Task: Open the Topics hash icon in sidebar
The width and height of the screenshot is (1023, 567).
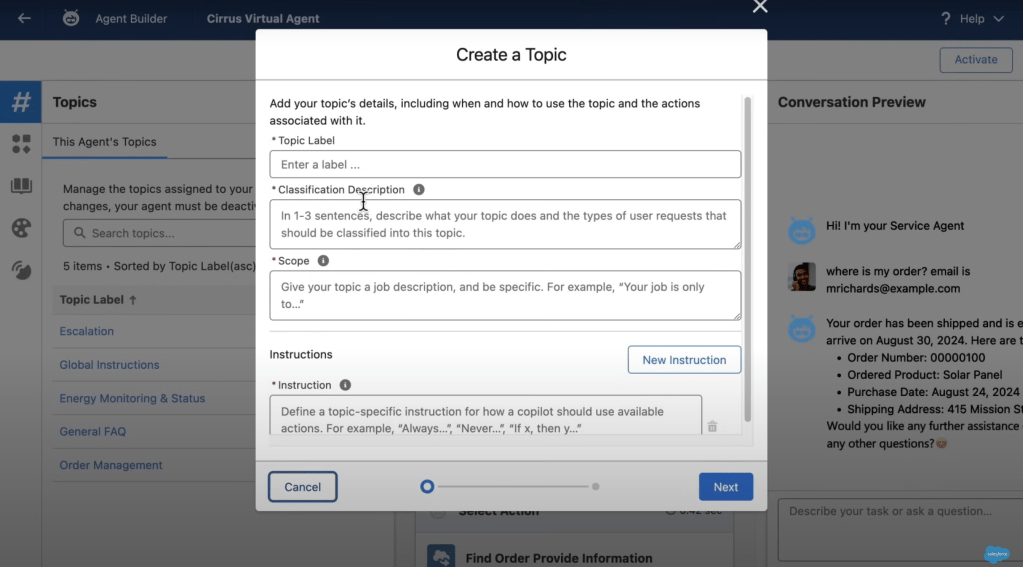Action: (x=21, y=102)
